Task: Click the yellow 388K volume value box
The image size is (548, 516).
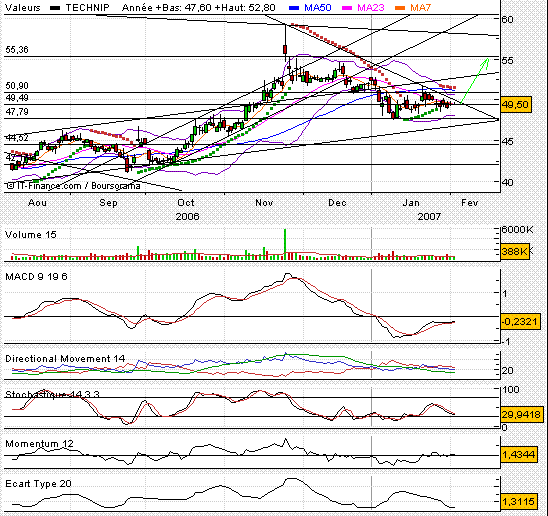Action: point(515,251)
